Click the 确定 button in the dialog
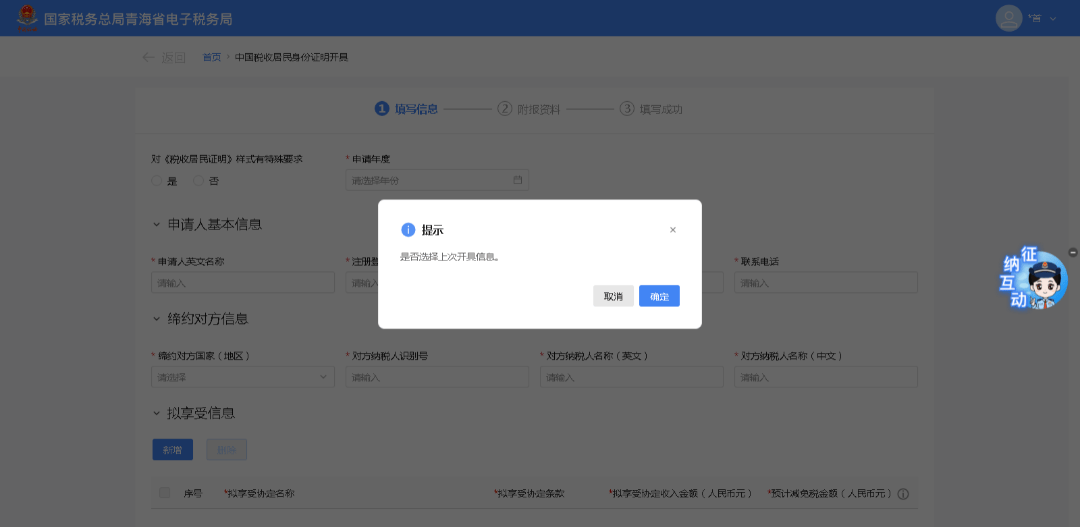The image size is (1080, 527). pyautogui.click(x=659, y=296)
